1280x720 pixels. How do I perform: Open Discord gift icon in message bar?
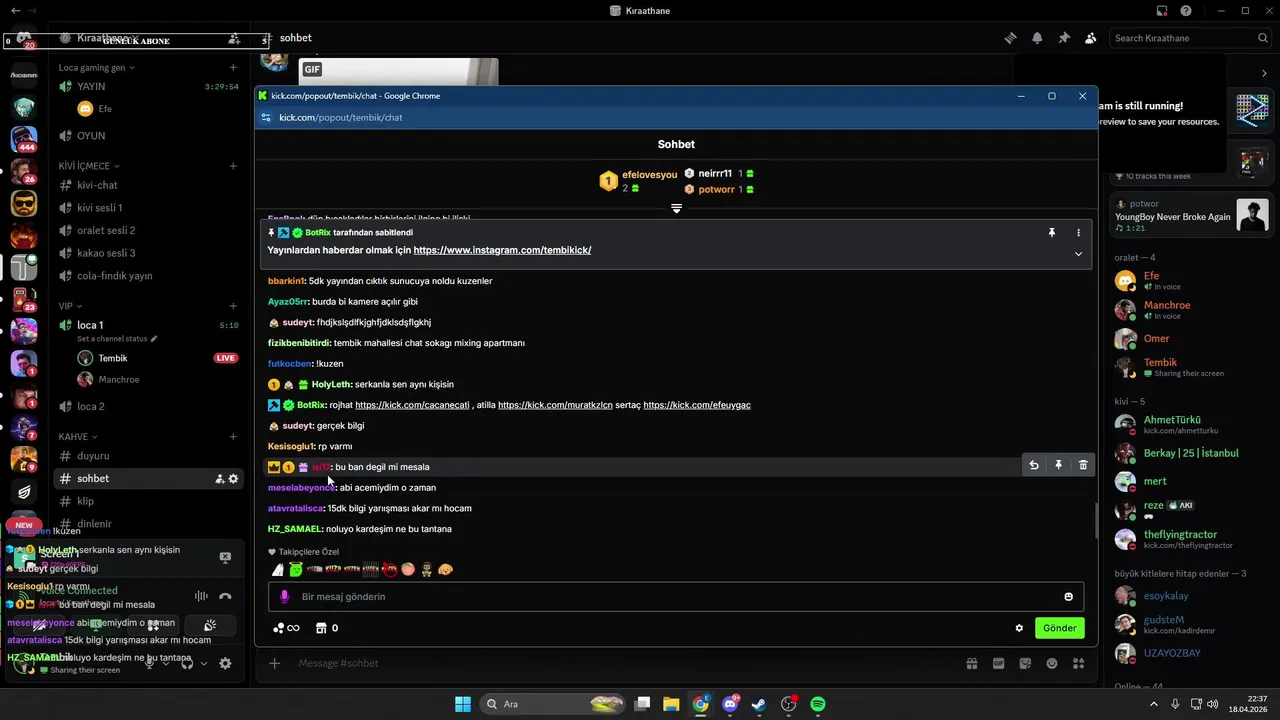(x=971, y=663)
